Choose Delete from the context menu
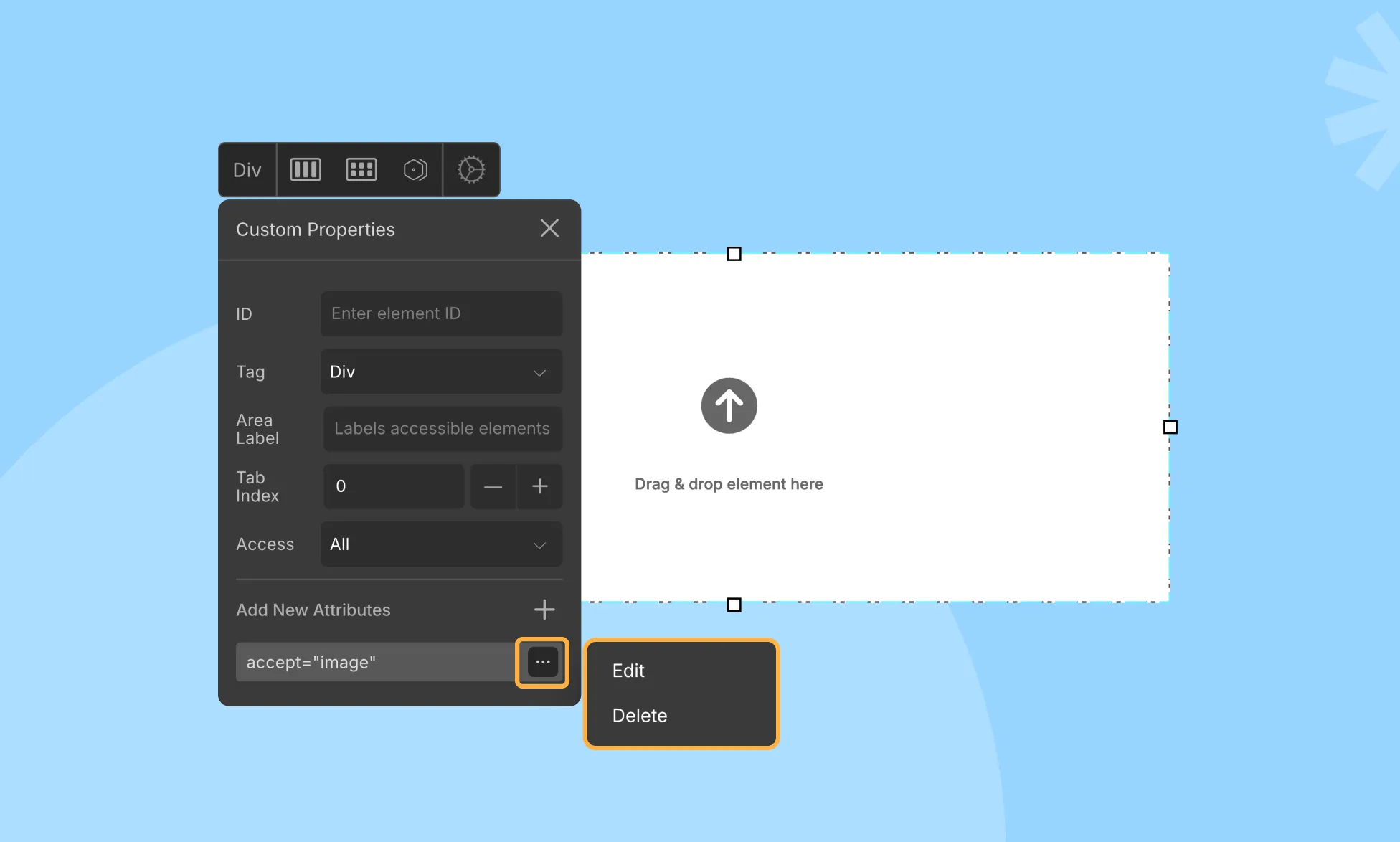The height and width of the screenshot is (842, 1400). click(639, 715)
